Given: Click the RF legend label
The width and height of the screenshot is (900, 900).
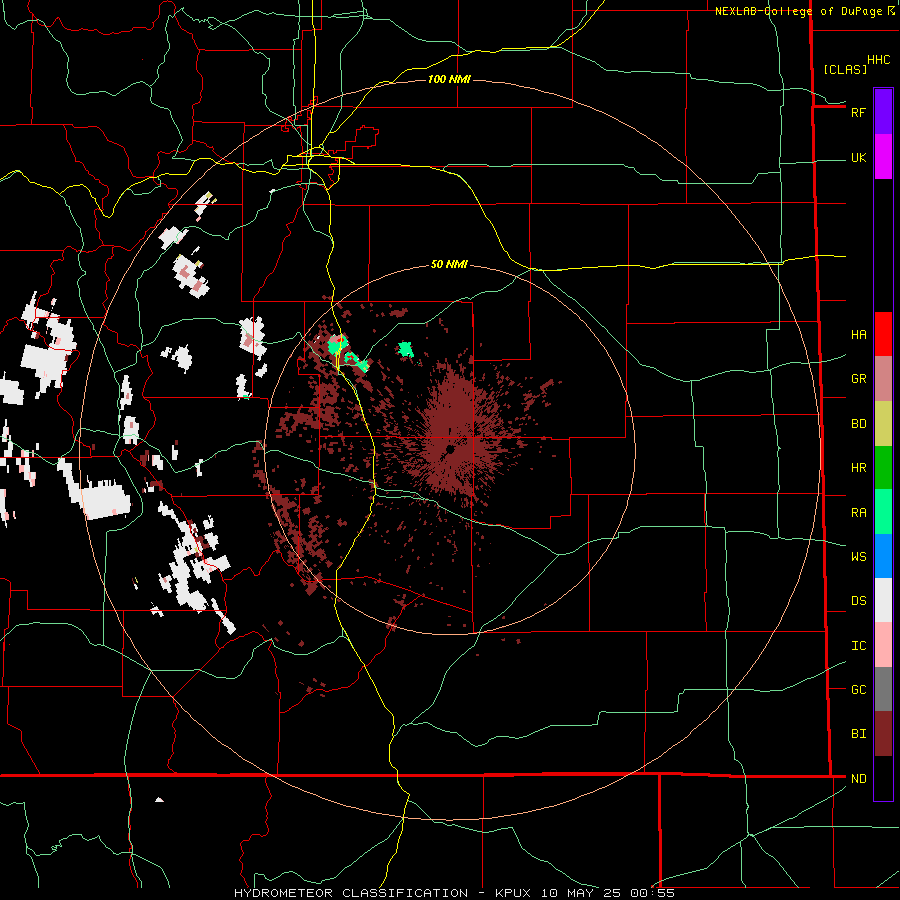Looking at the screenshot, I should point(858,112).
